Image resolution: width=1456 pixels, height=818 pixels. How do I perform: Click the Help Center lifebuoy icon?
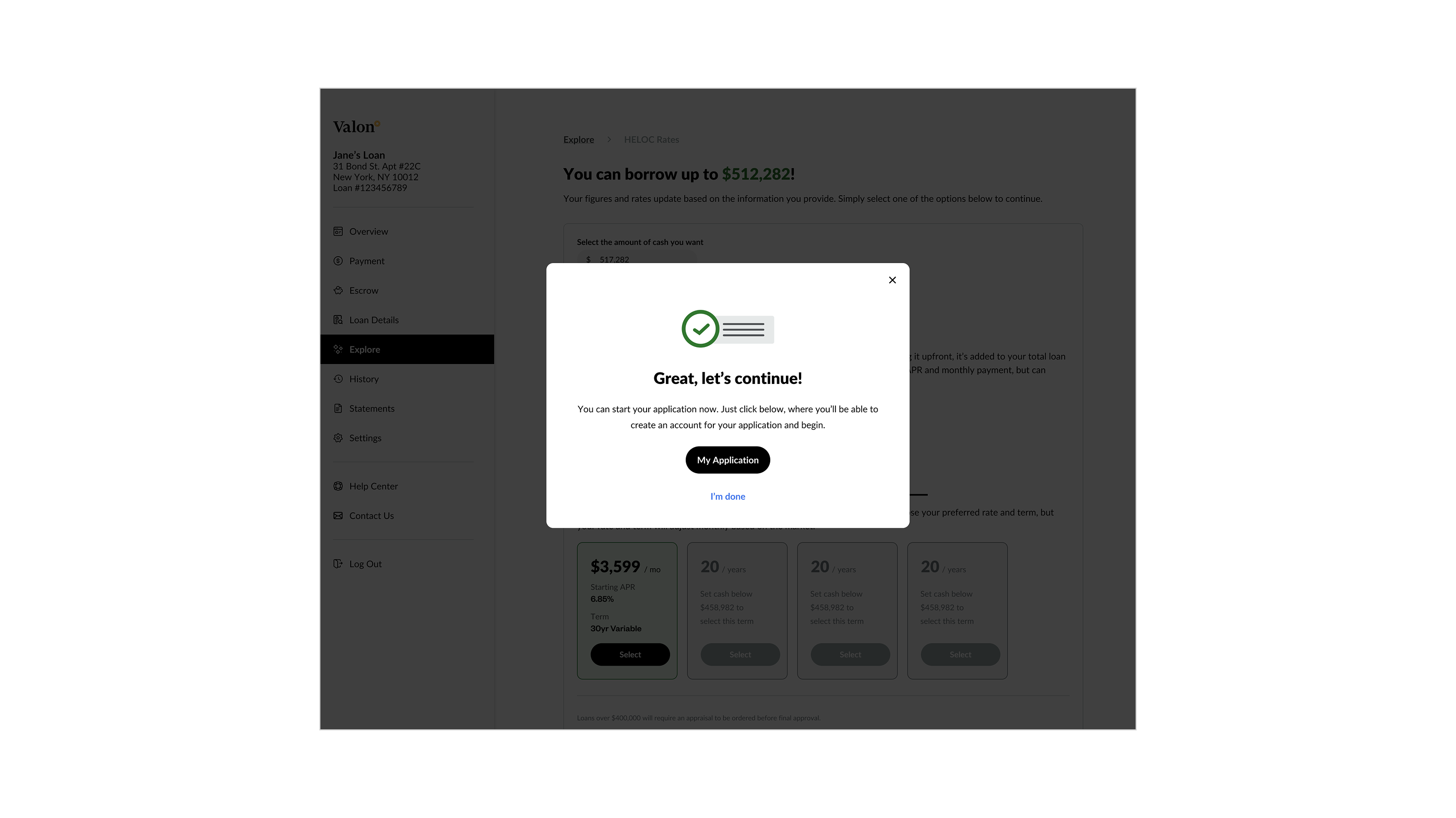pos(338,486)
